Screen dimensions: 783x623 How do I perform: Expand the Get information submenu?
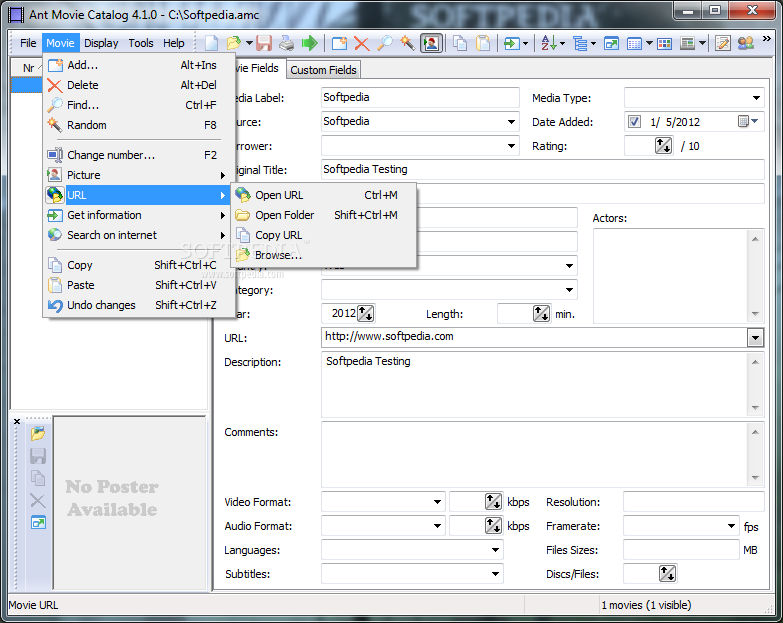point(136,215)
